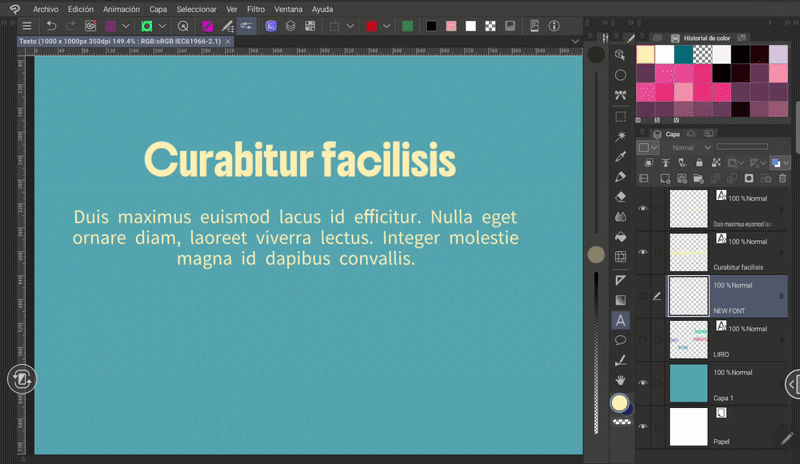Hide the Capa 1 layer

643,382
